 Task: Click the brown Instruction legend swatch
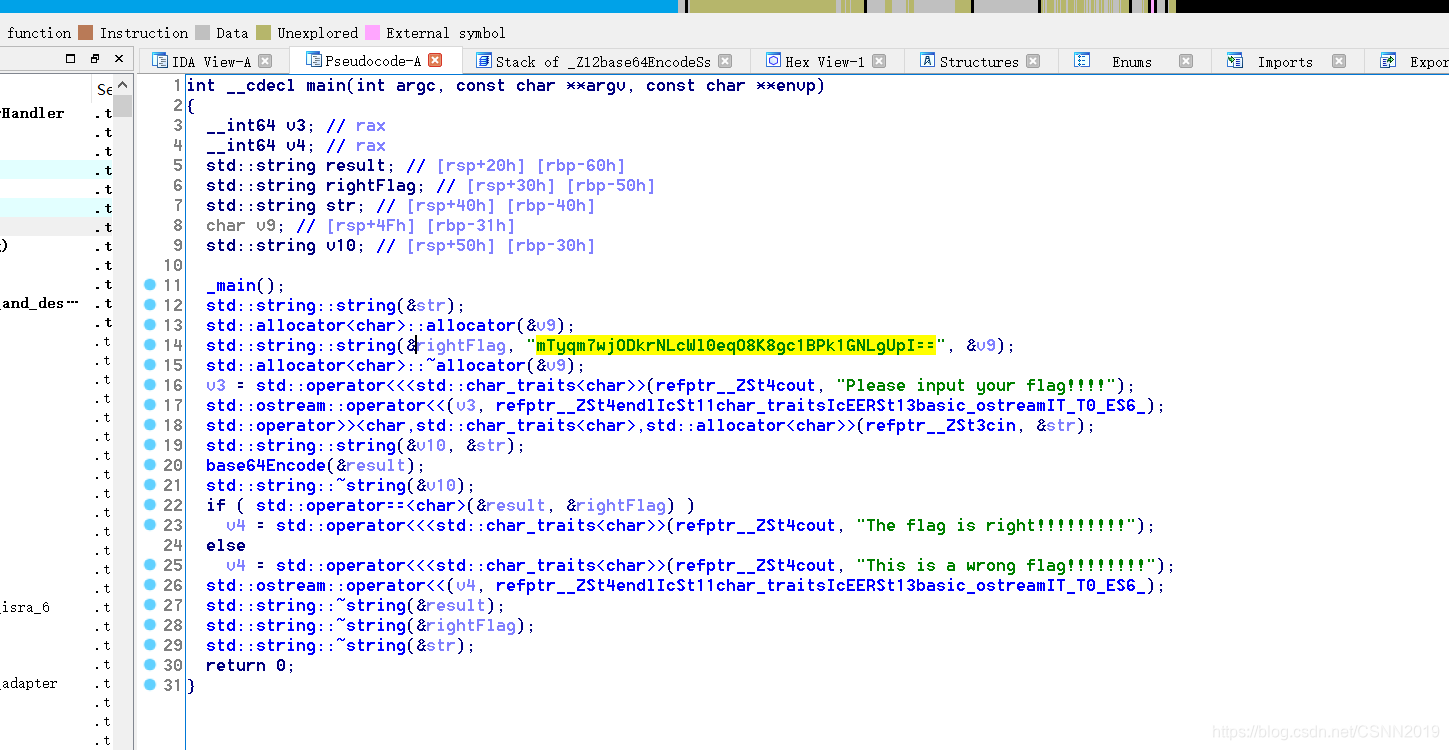[86, 33]
